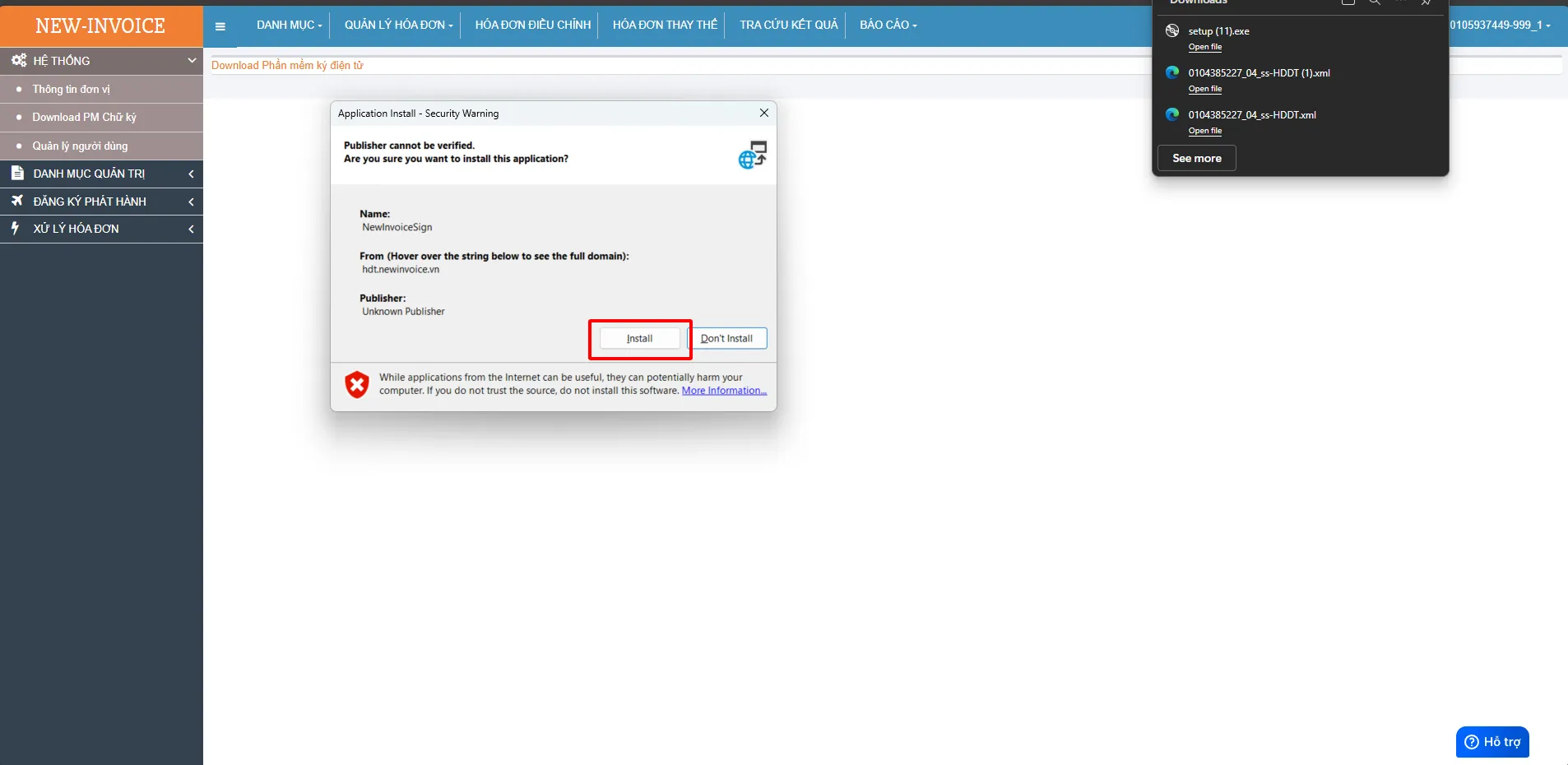The image size is (1568, 765).
Task: Open the Hỗ trợ support button
Action: (x=1492, y=742)
